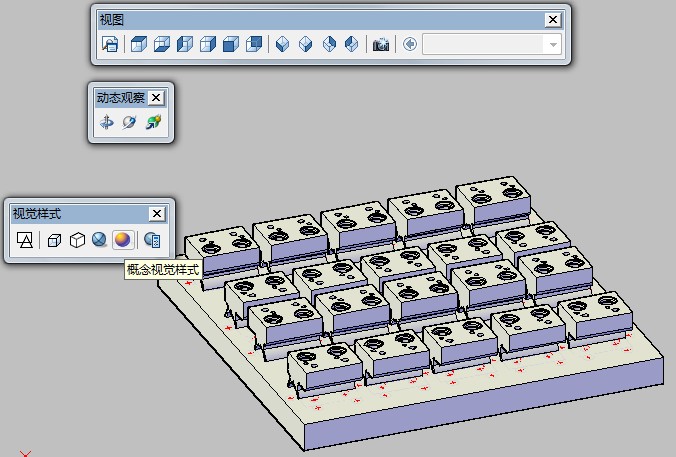Activate Constrained Orbit tool
The width and height of the screenshot is (676, 457).
click(x=106, y=122)
